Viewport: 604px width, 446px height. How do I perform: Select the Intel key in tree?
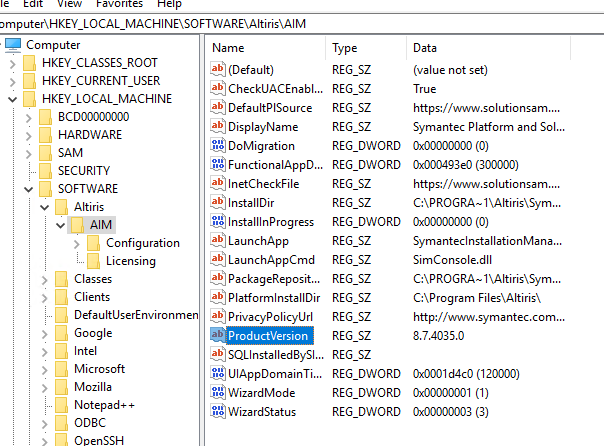[85, 351]
